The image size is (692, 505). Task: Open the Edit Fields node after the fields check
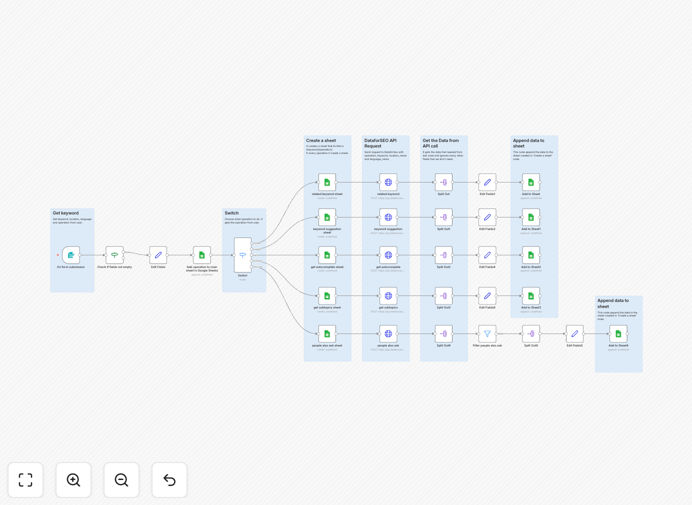pyautogui.click(x=158, y=255)
